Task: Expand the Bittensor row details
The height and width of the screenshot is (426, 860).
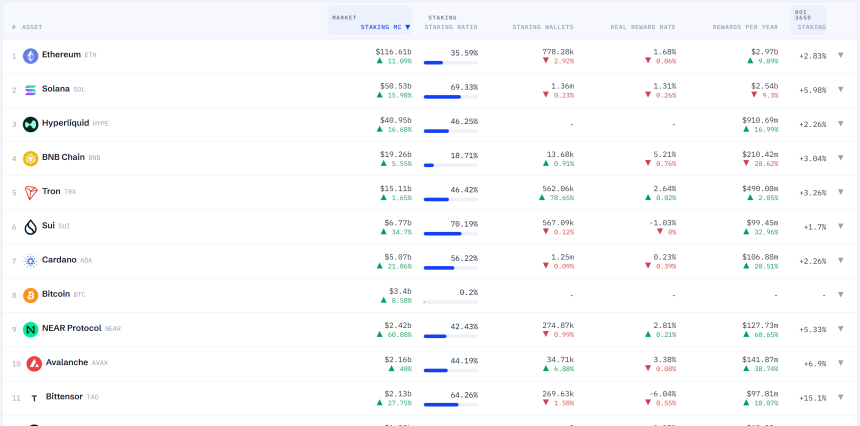Action: click(840, 397)
